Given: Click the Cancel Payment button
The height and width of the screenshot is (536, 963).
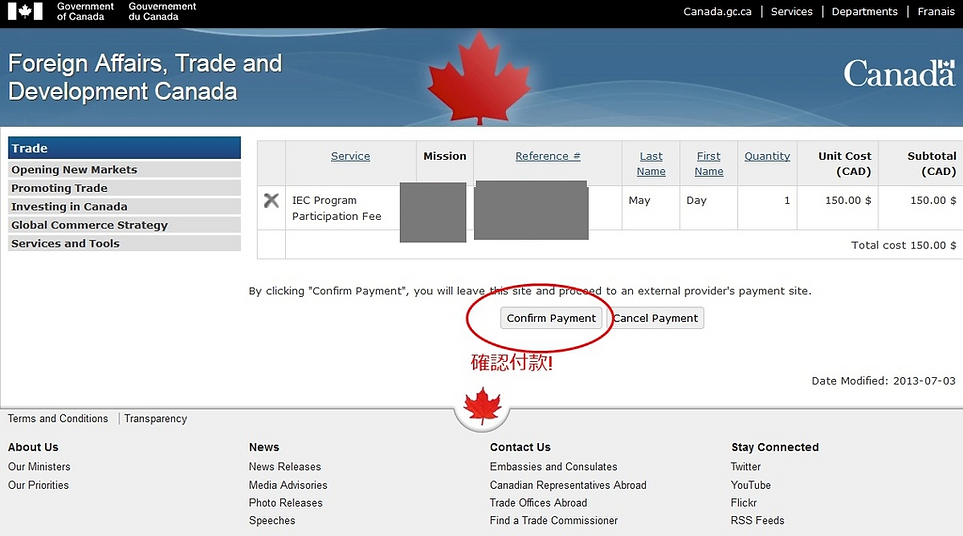Looking at the screenshot, I should (x=655, y=318).
